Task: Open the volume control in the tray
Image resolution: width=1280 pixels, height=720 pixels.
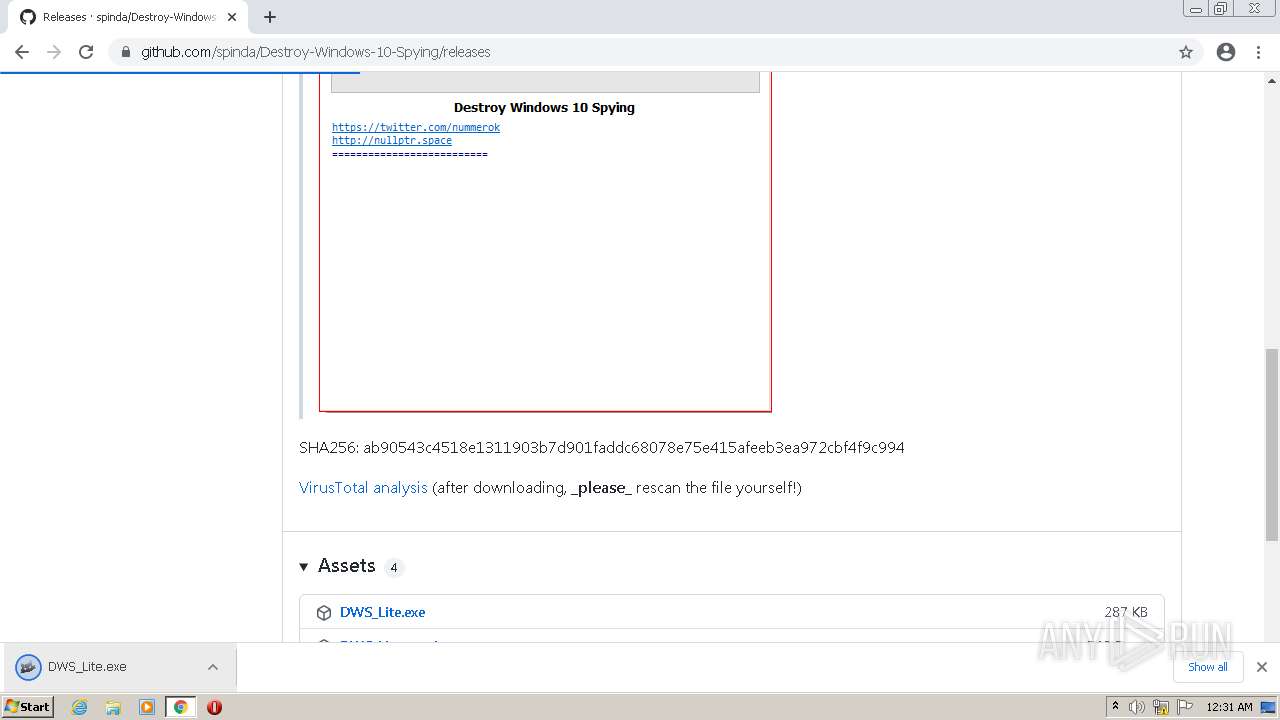Action: click(1137, 707)
